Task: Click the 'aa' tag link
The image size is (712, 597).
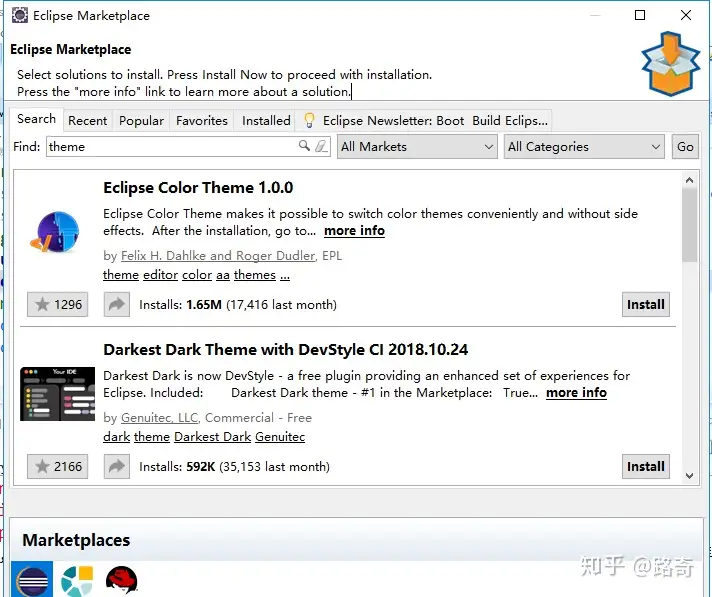Action: (222, 275)
